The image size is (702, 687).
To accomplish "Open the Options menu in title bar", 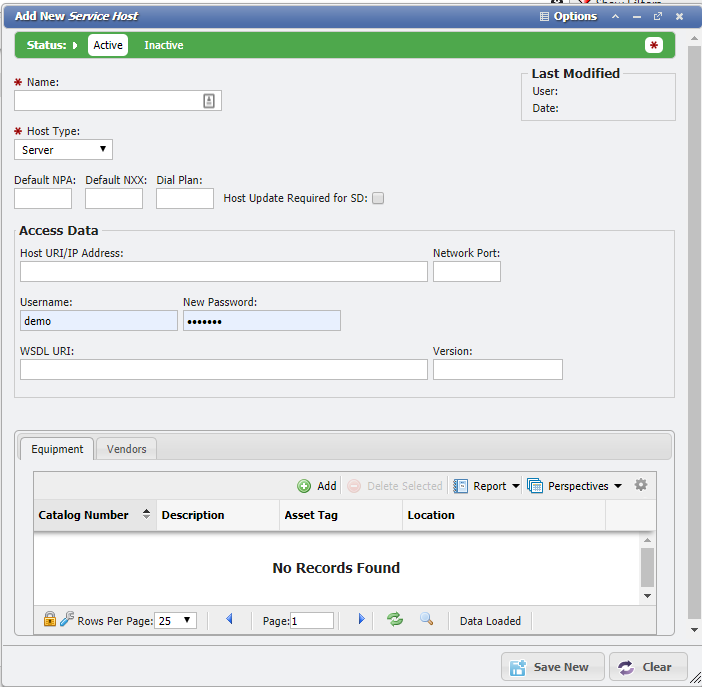I will tap(568, 16).
